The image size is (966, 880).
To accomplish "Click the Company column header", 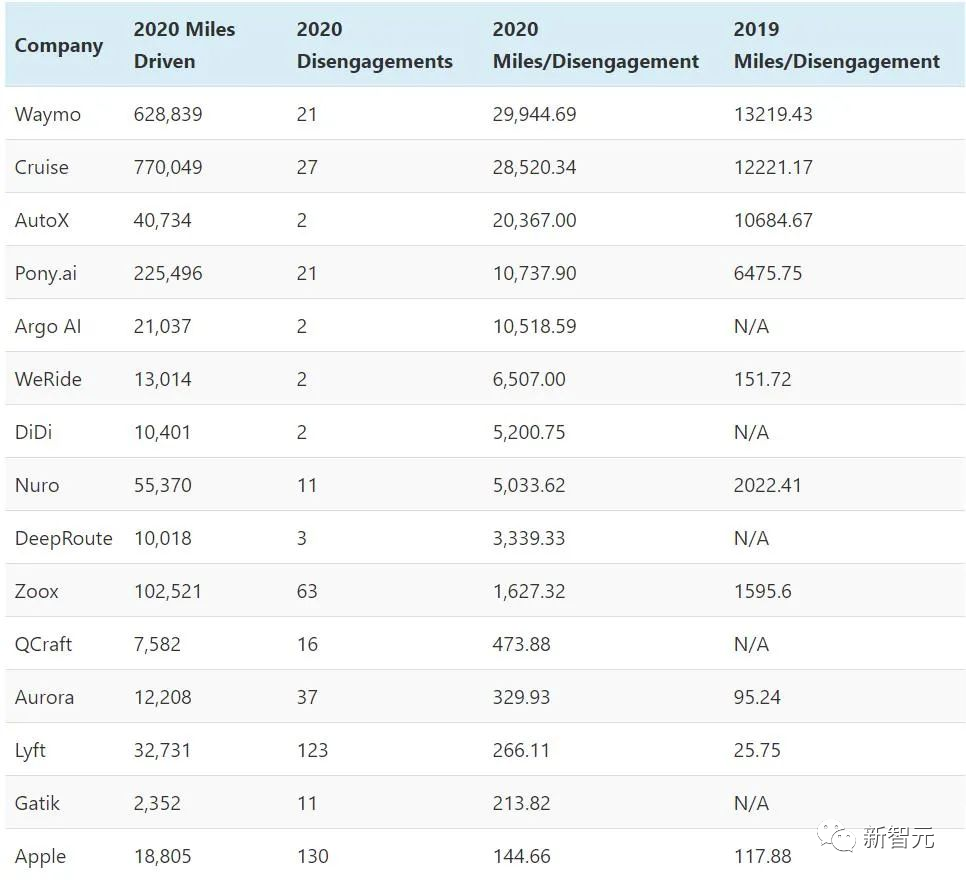I will 59,46.
